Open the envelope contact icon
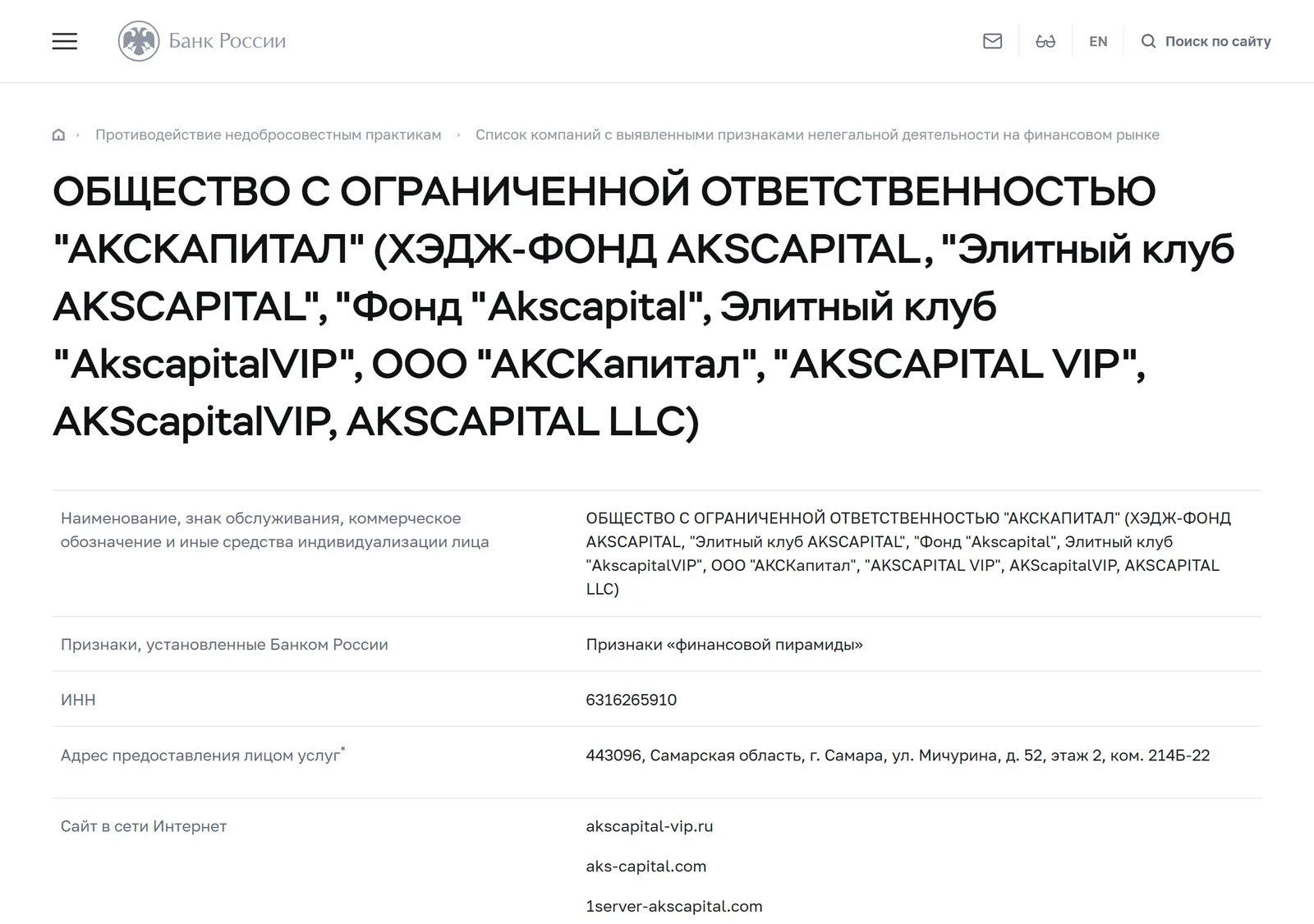The width and height of the screenshot is (1314, 924). (992, 41)
